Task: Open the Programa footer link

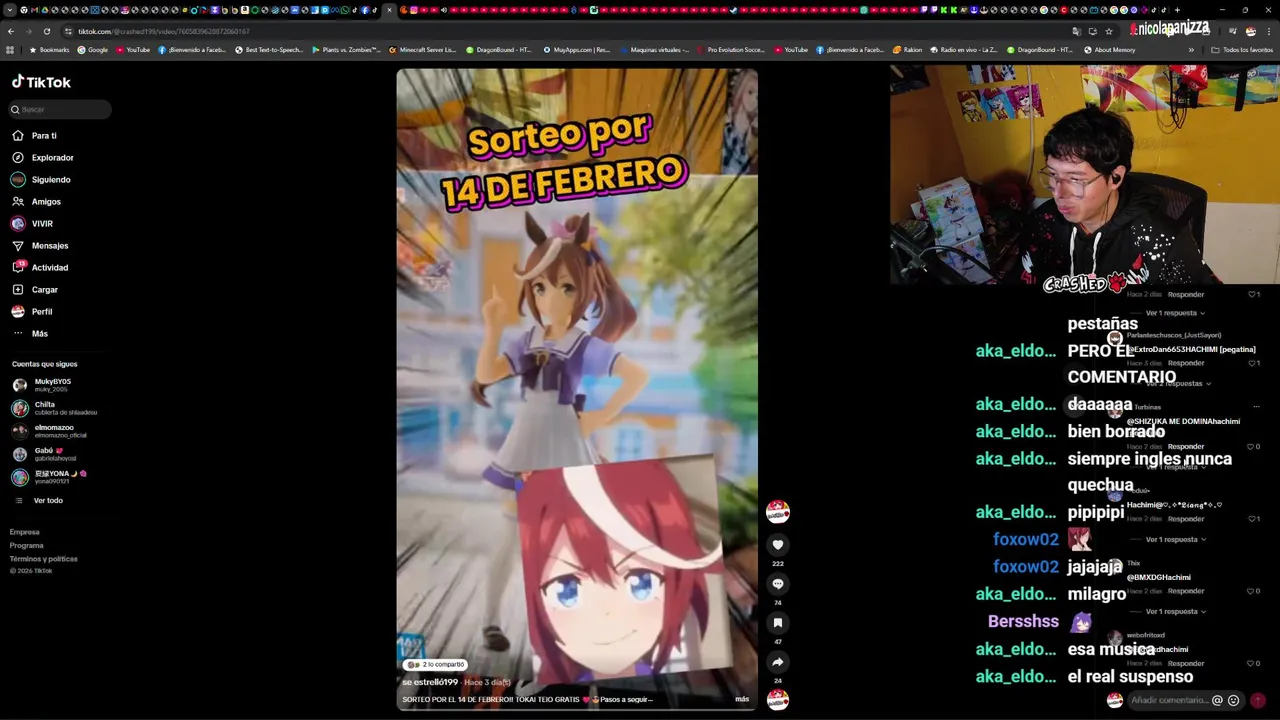Action: pos(27,545)
